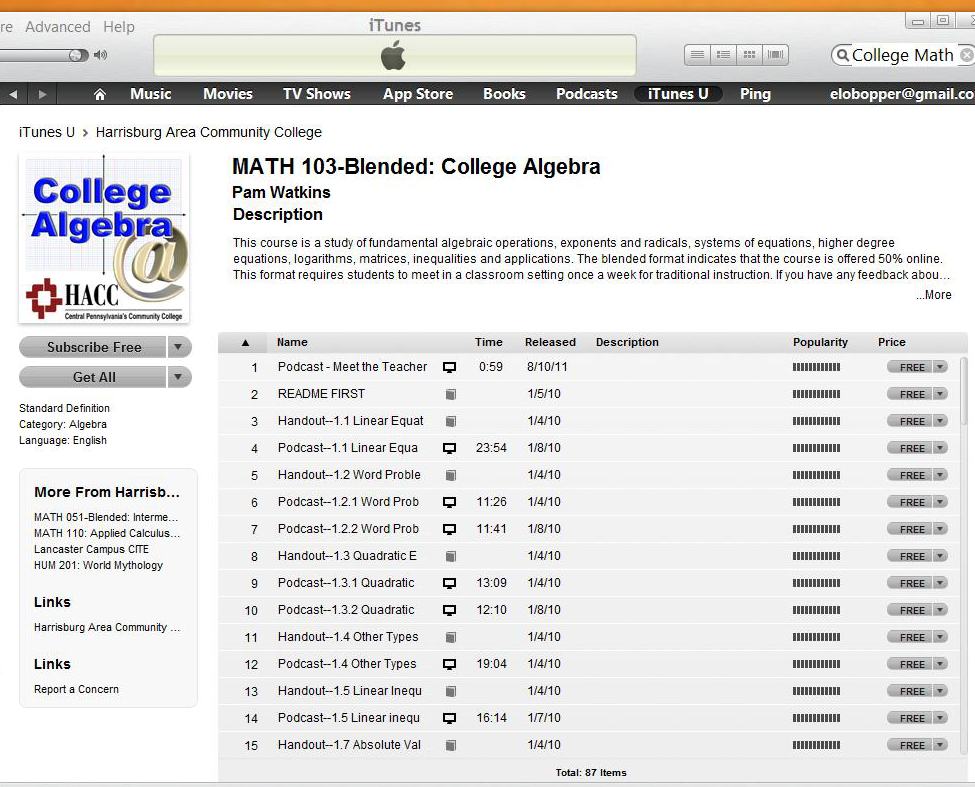Click video icon for Podcast--1.1 Linear Equa
This screenshot has height=787, width=975.
(450, 448)
